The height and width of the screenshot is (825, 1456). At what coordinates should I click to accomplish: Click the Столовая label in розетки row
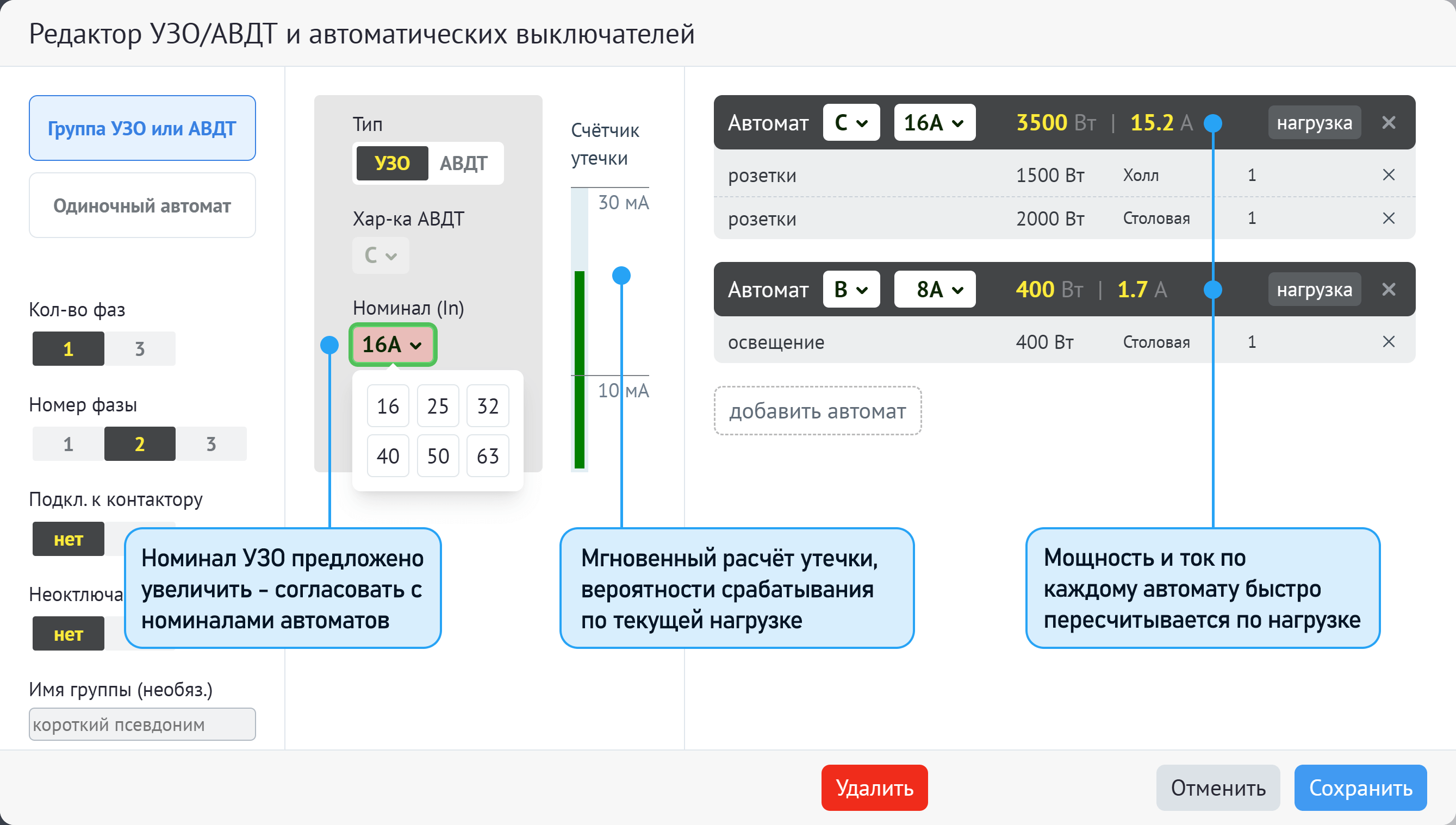[1156, 218]
